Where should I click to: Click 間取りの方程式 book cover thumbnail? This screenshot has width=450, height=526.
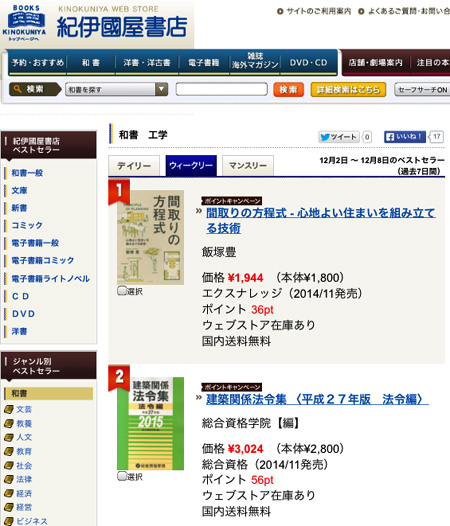point(150,238)
